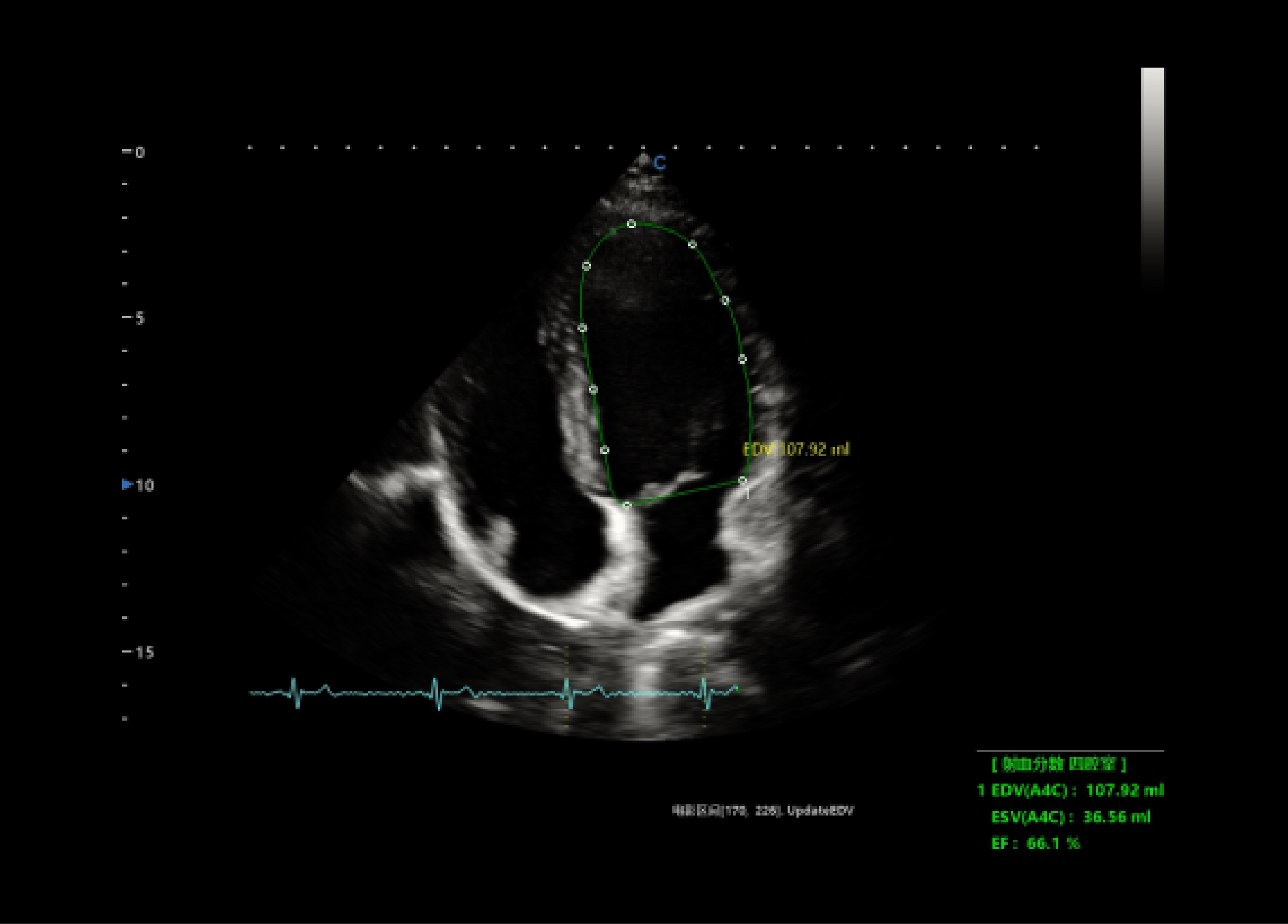Click the EF 66.1 % result
Image resolution: width=1288 pixels, height=924 pixels.
pos(1036,843)
